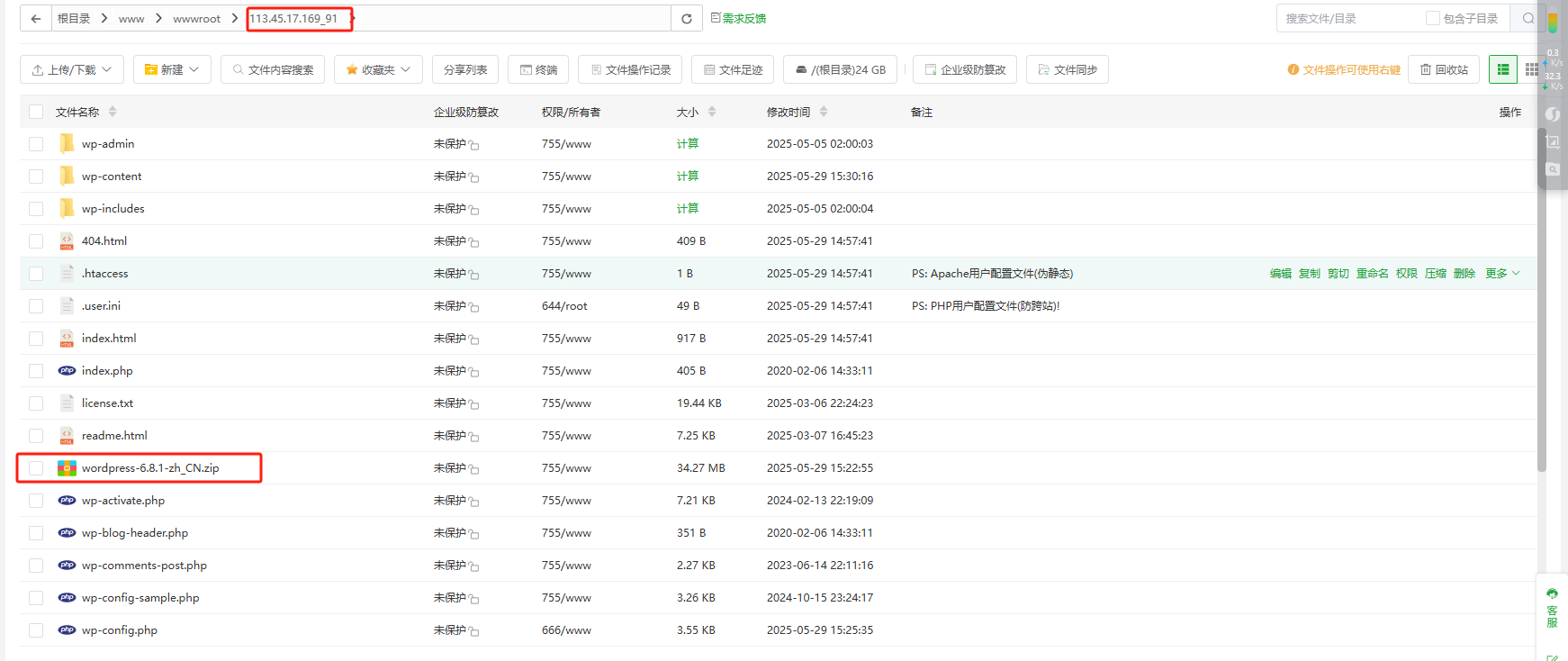
Task: Focus the 搜索文件/目录 search field
Action: (x=1350, y=18)
